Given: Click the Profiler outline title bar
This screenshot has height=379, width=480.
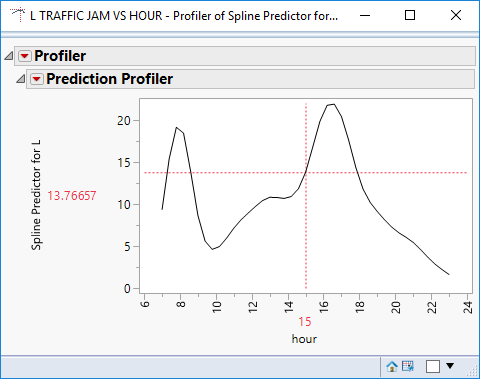Looking at the screenshot, I should 245,56.
